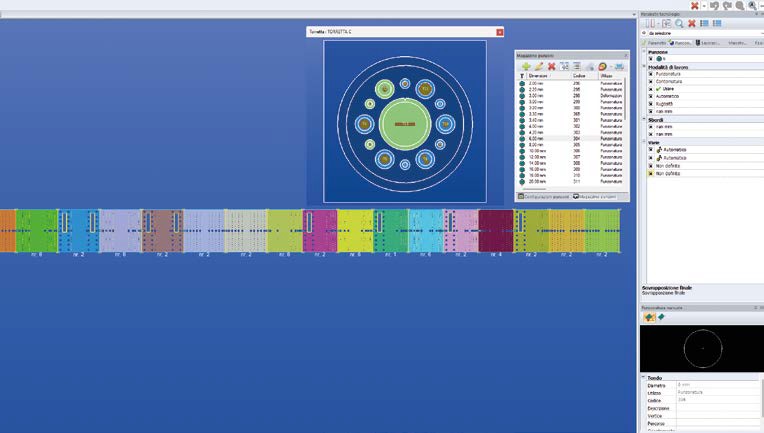Image resolution: width=764 pixels, height=433 pixels.
Task: Click the zoom magnifier icon in top toolbar
Action: pos(740,5)
